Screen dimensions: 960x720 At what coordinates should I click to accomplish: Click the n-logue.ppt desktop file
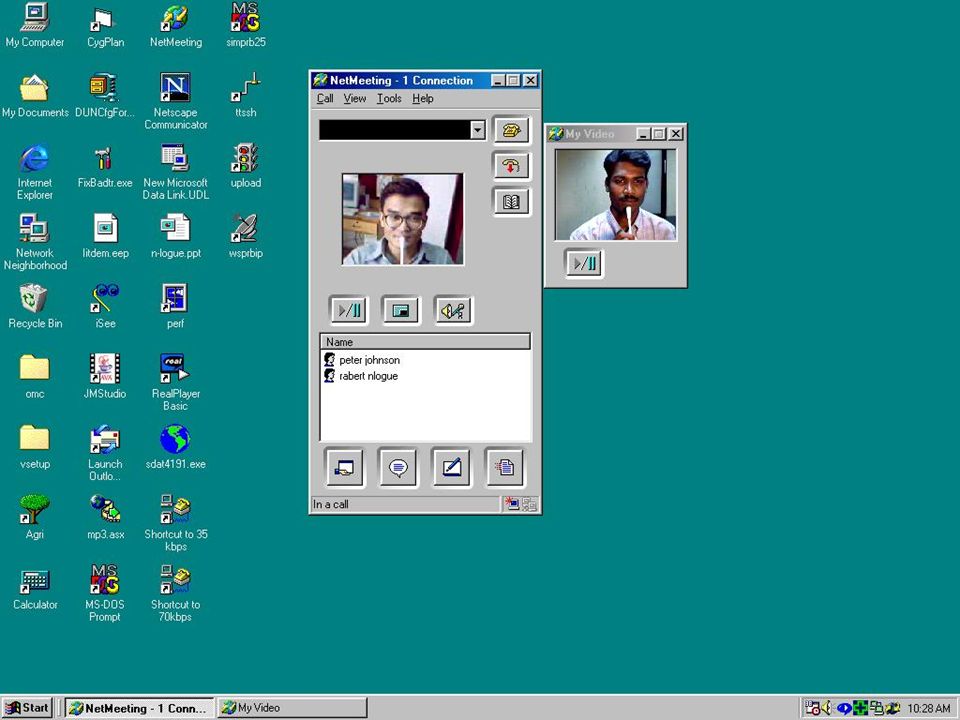click(x=176, y=237)
